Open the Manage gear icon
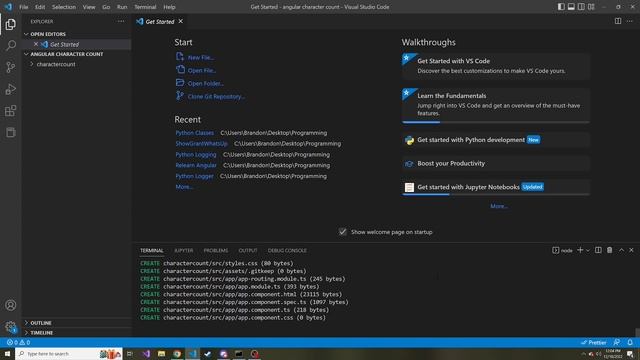This screenshot has width=640, height=360. point(11,327)
